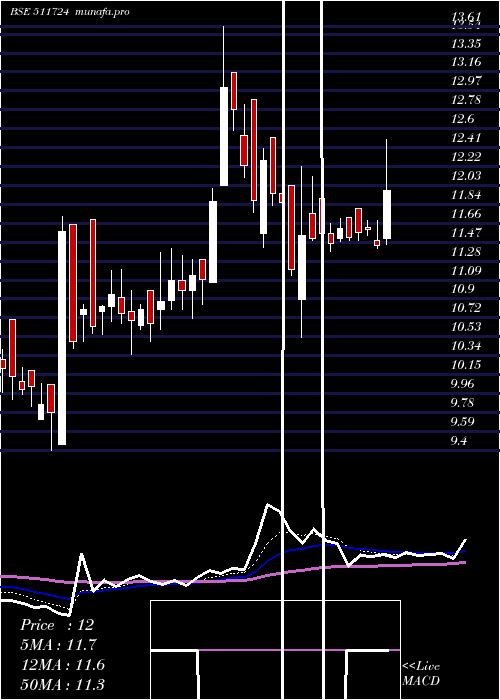The image size is (500, 700).
Task: Click the 12.41 price axis label
Action: coord(467,138)
